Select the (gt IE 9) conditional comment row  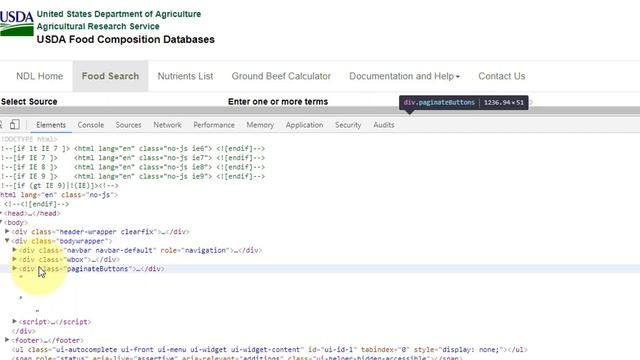click(x=60, y=186)
